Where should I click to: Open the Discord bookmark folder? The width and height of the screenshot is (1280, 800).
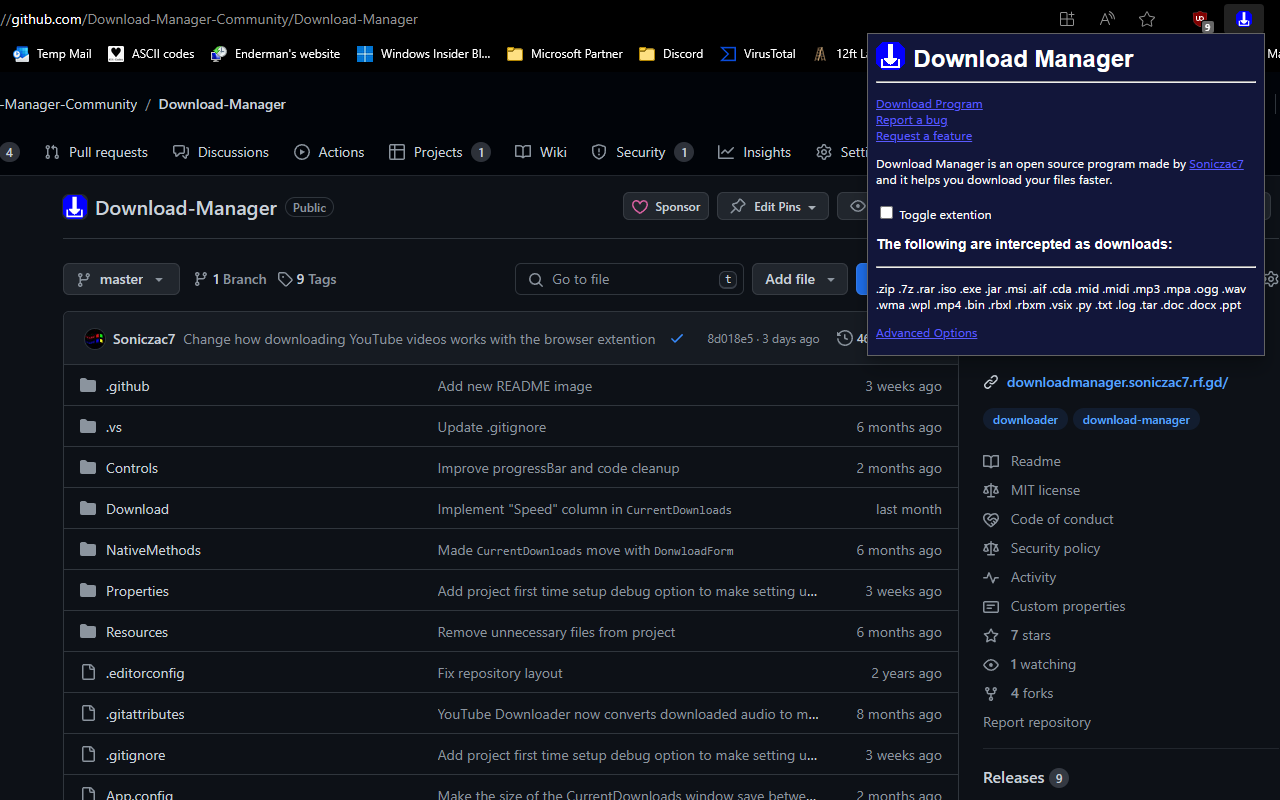[671, 54]
